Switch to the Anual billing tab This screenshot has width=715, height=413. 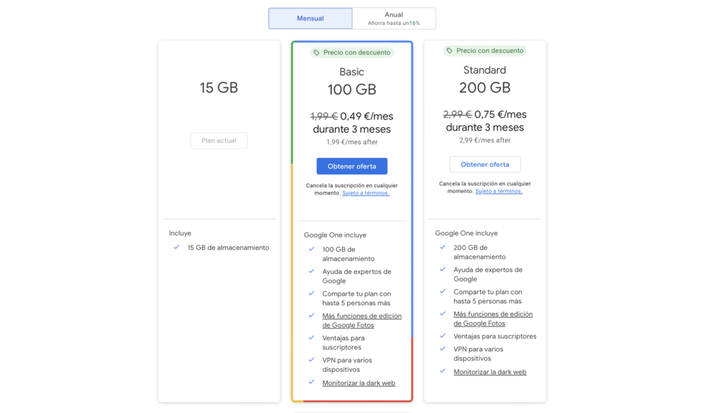[394, 18]
